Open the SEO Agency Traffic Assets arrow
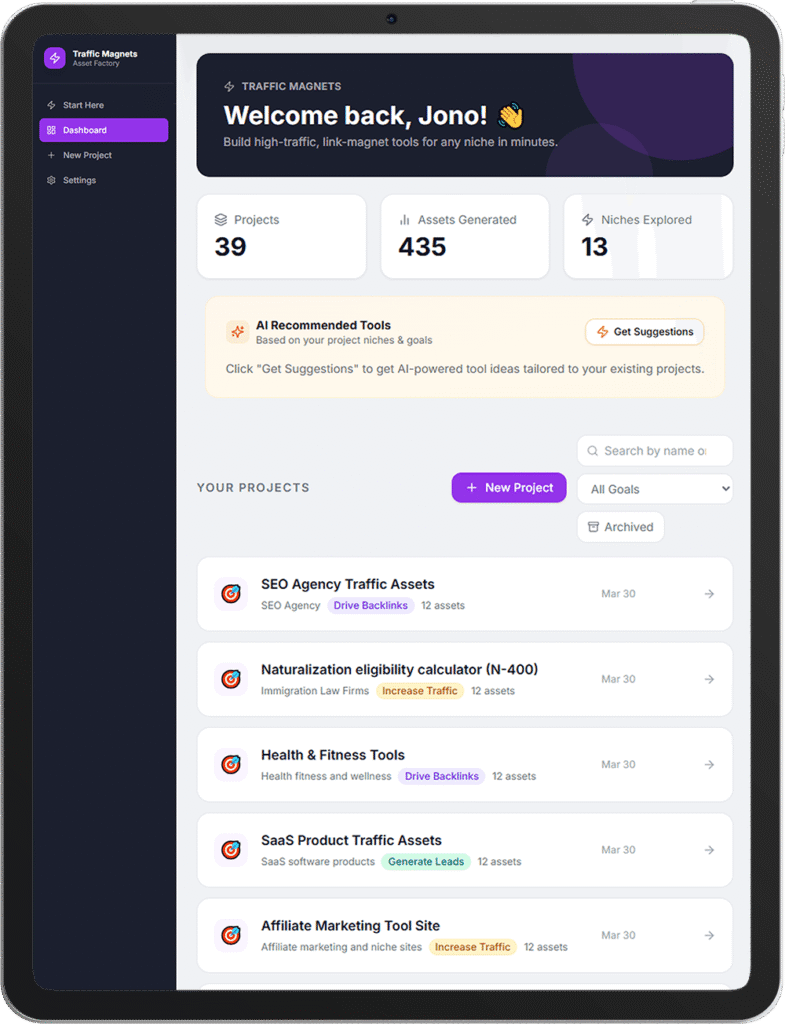Image resolution: width=785 pixels, height=1024 pixels. [x=709, y=594]
